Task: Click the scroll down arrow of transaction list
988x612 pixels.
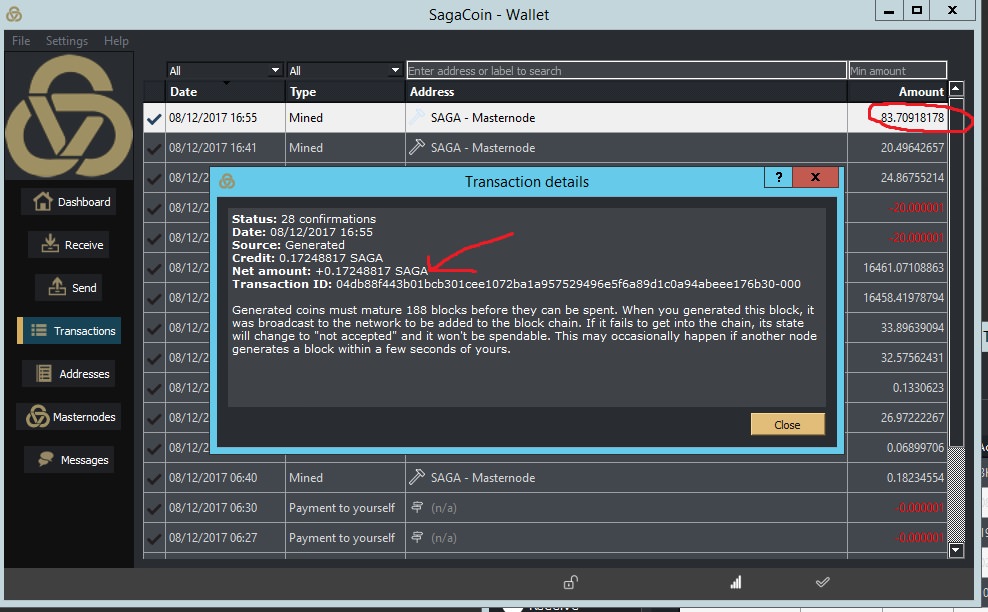Action: (x=956, y=550)
